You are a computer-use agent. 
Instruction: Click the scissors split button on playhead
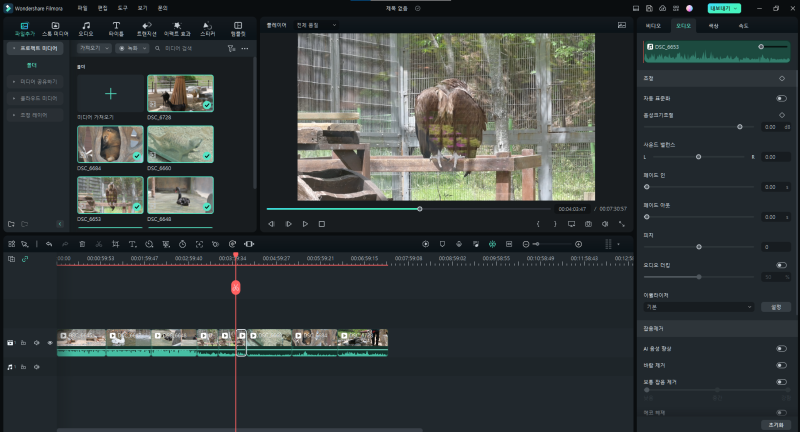(x=236, y=288)
